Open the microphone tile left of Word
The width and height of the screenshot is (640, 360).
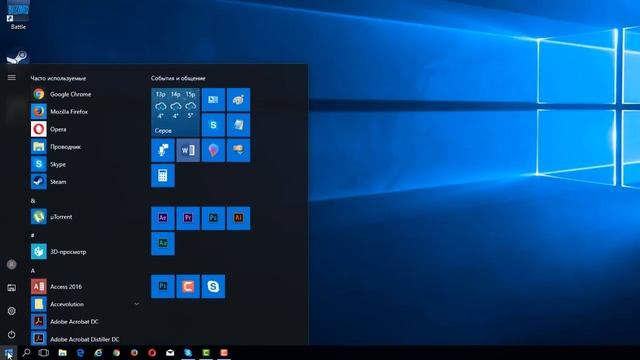point(163,150)
